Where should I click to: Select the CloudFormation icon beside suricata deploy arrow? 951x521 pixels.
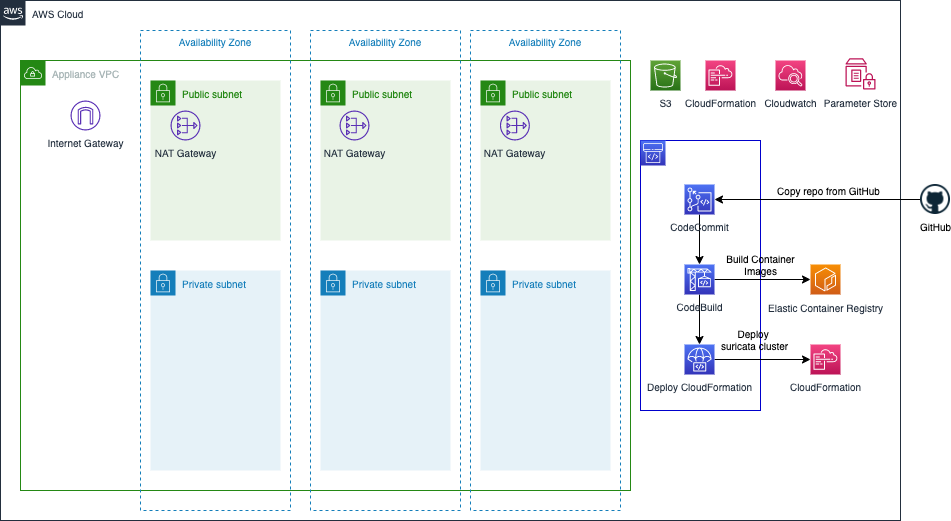(825, 360)
